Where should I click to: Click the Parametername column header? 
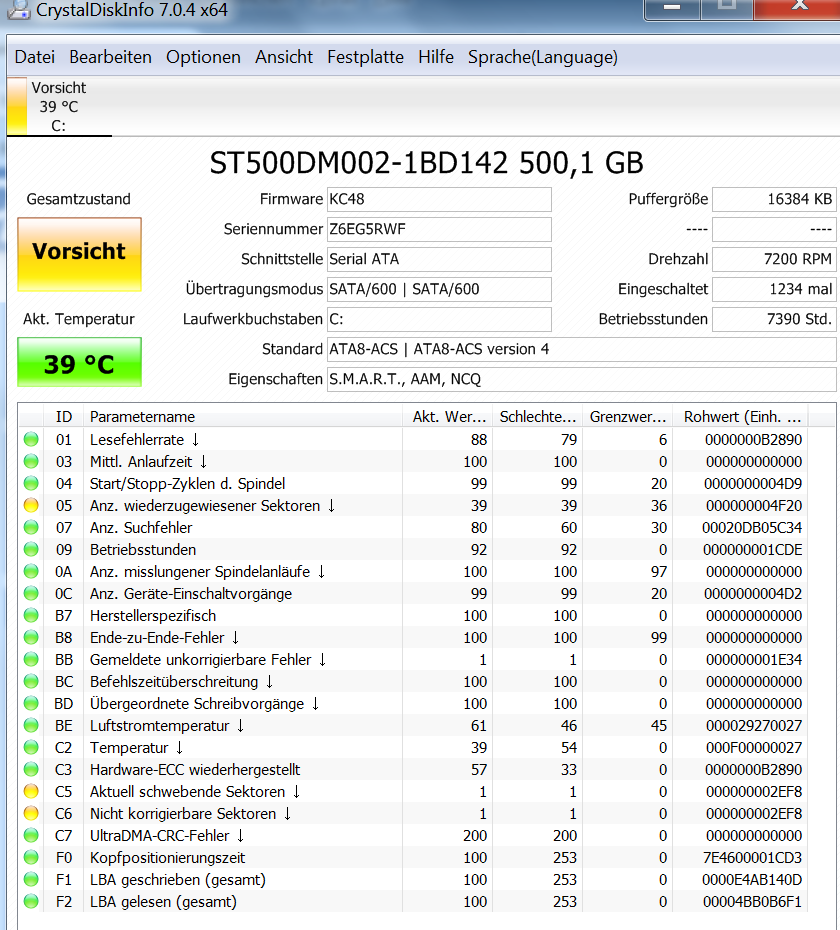point(243,417)
